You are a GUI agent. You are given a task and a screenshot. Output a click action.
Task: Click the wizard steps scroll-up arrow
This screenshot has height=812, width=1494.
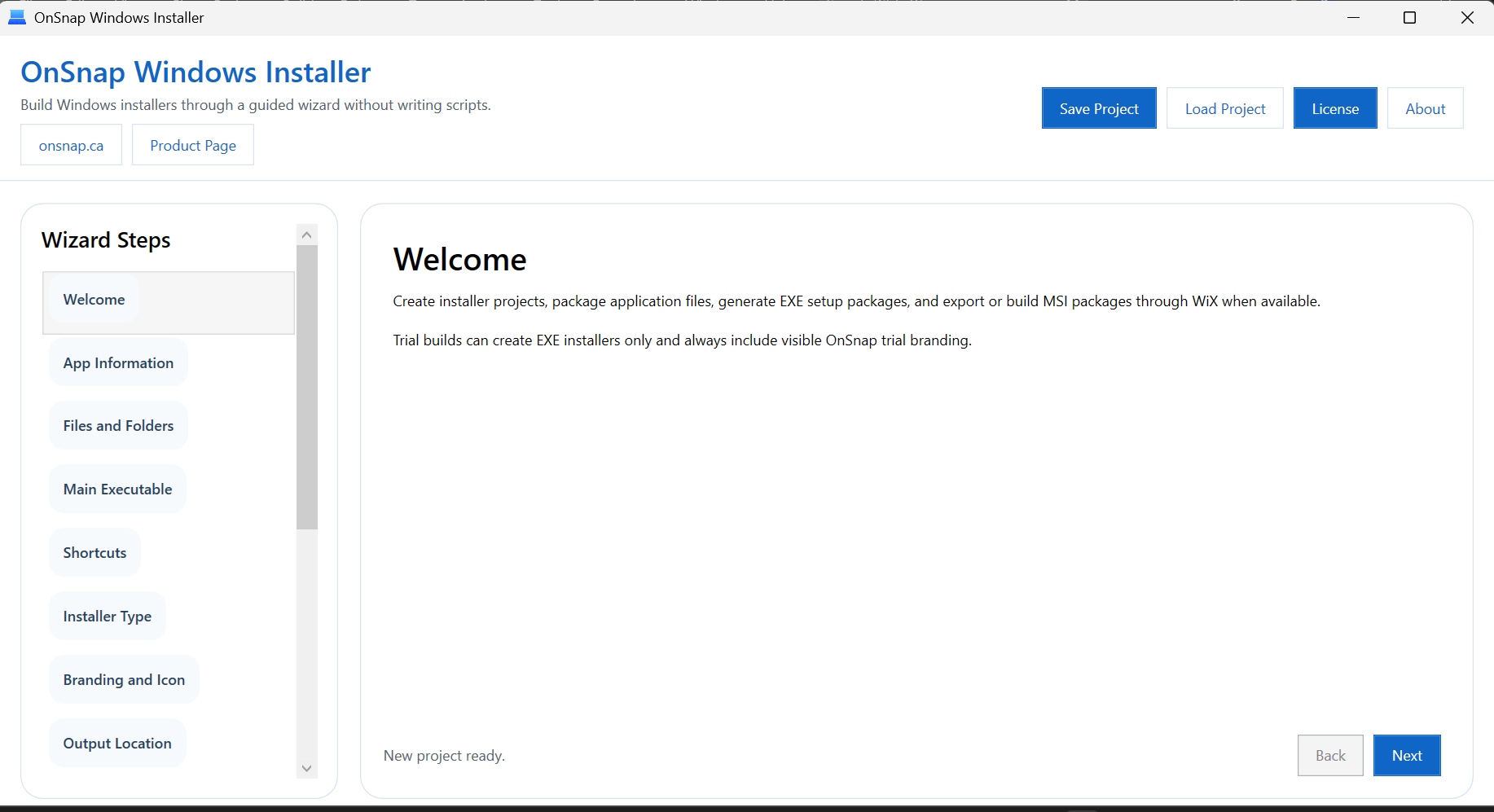pos(307,235)
